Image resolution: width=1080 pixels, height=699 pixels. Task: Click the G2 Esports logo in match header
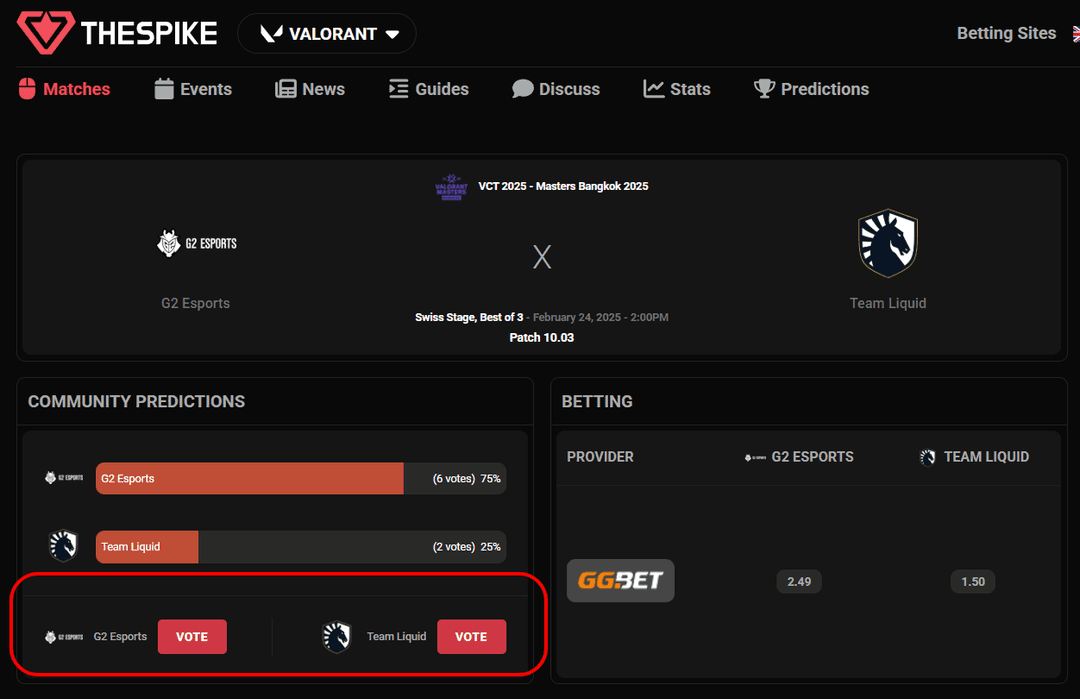point(197,243)
